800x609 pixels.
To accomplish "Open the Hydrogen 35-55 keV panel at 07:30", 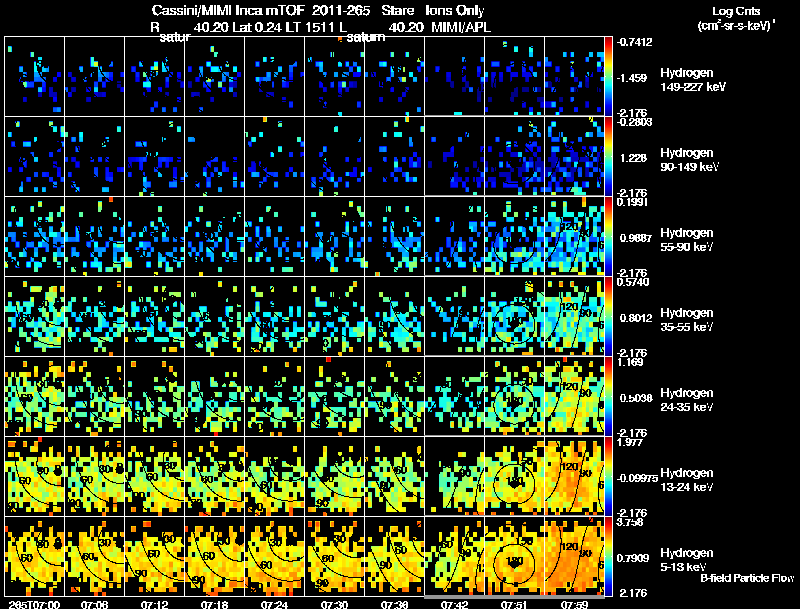I will [335, 317].
